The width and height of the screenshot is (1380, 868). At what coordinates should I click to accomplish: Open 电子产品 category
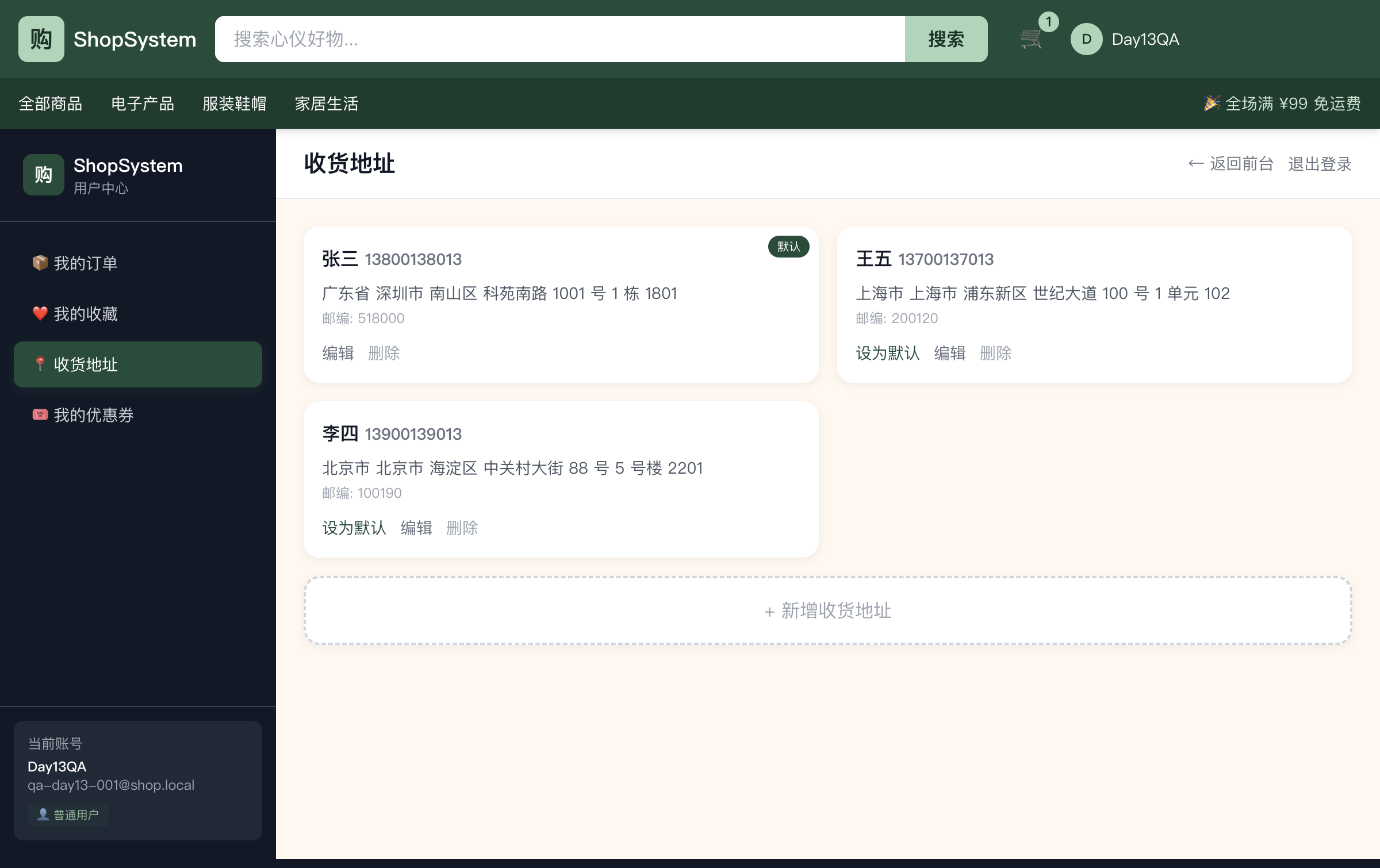(143, 103)
